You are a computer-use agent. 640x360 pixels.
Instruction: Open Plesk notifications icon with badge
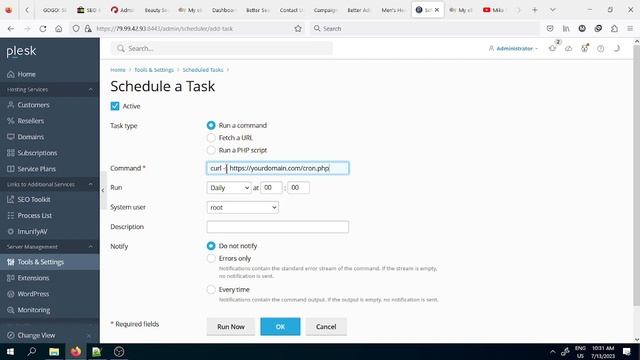click(553, 47)
